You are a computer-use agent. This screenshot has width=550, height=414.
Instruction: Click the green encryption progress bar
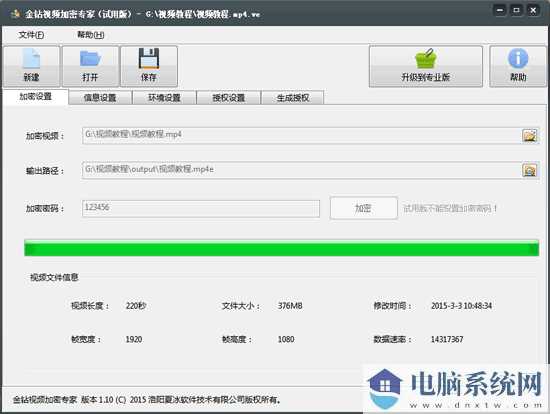281,248
